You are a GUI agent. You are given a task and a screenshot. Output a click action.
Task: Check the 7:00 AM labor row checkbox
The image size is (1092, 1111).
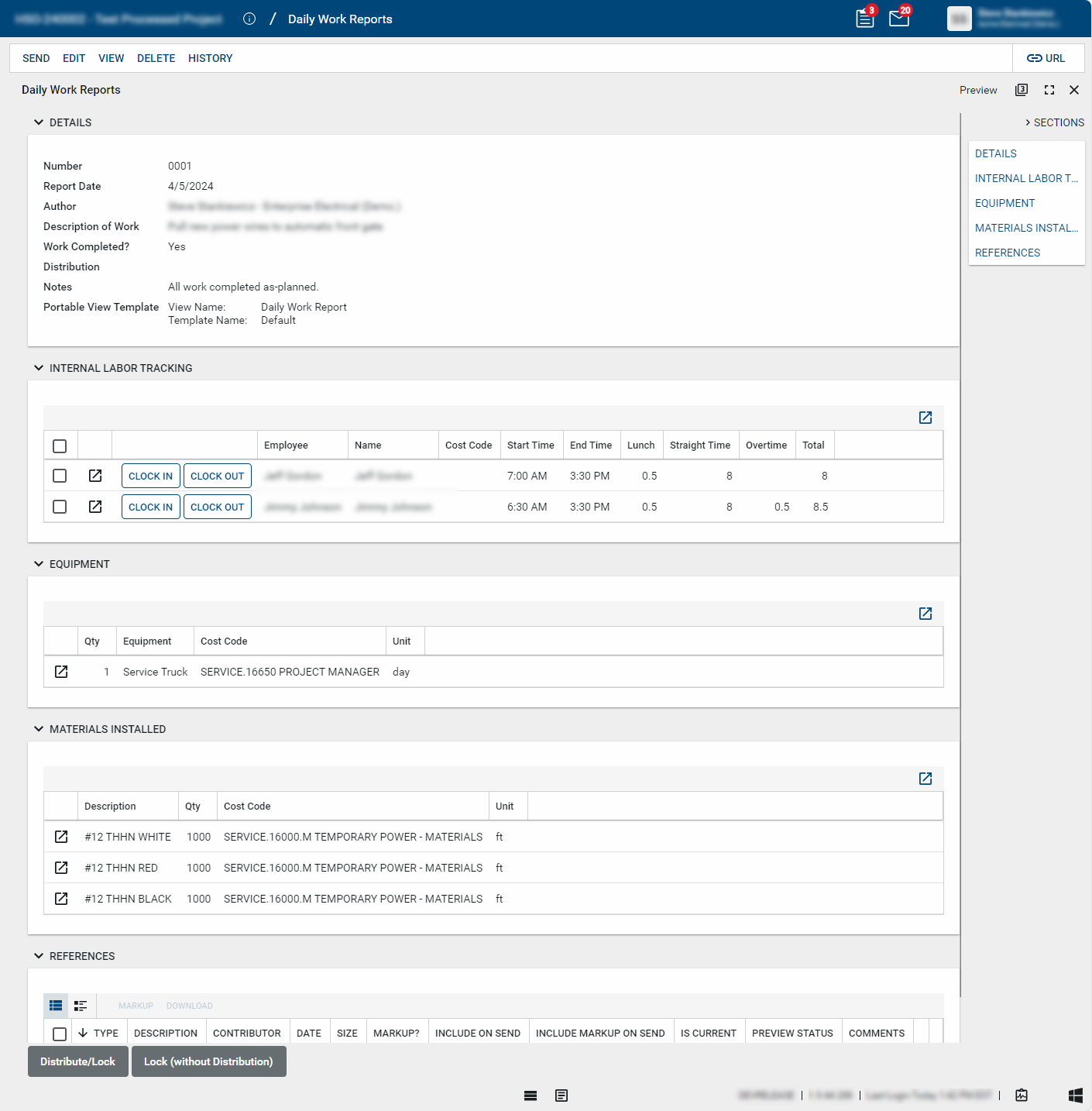coord(60,476)
